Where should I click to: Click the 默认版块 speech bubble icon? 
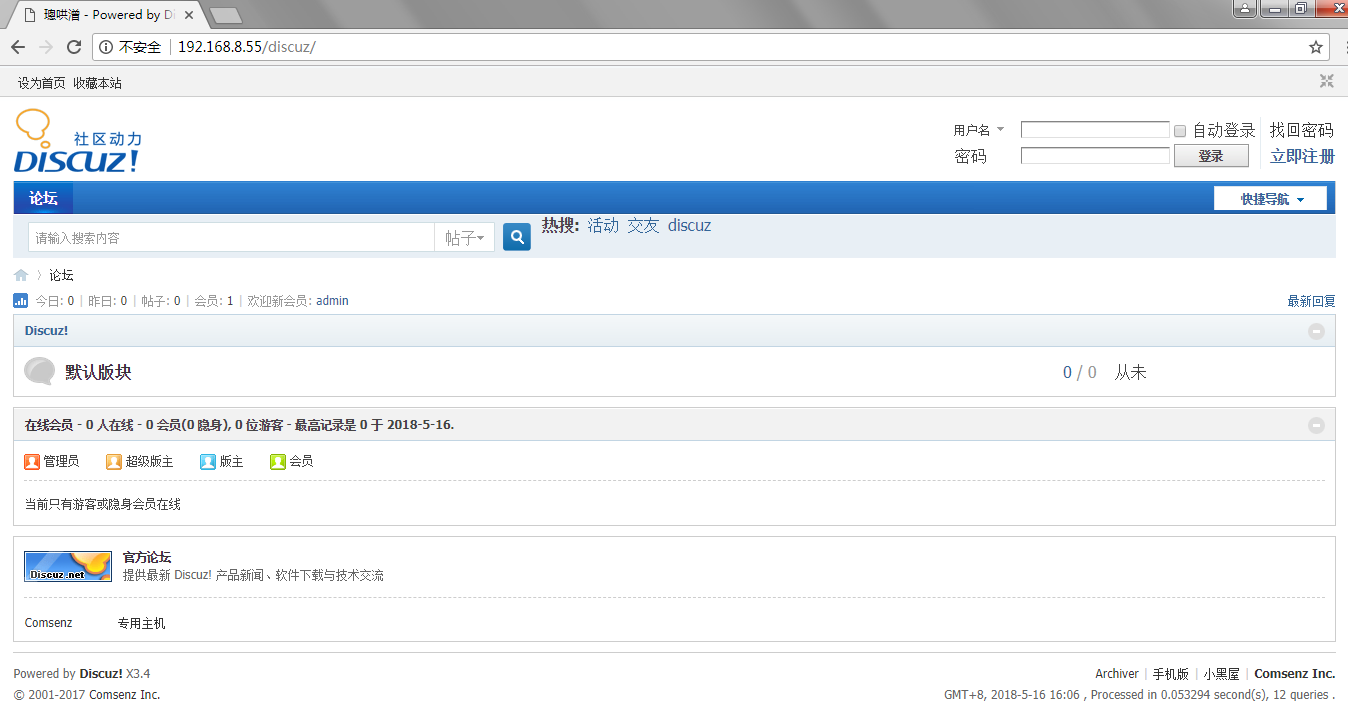pyautogui.click(x=39, y=371)
